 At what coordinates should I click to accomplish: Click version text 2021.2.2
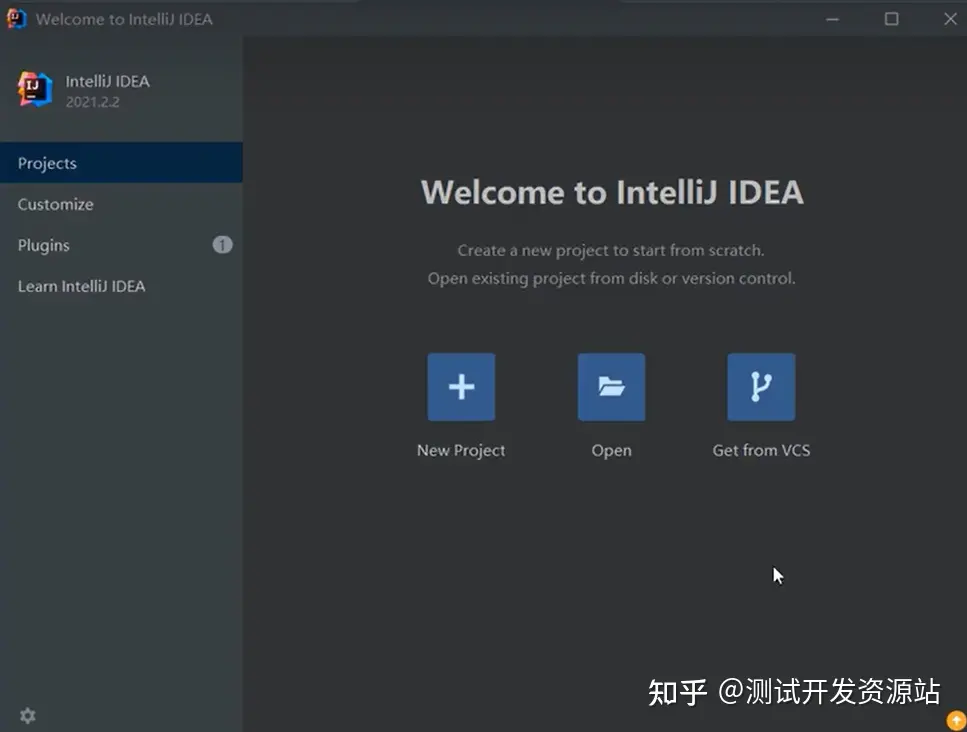click(93, 102)
